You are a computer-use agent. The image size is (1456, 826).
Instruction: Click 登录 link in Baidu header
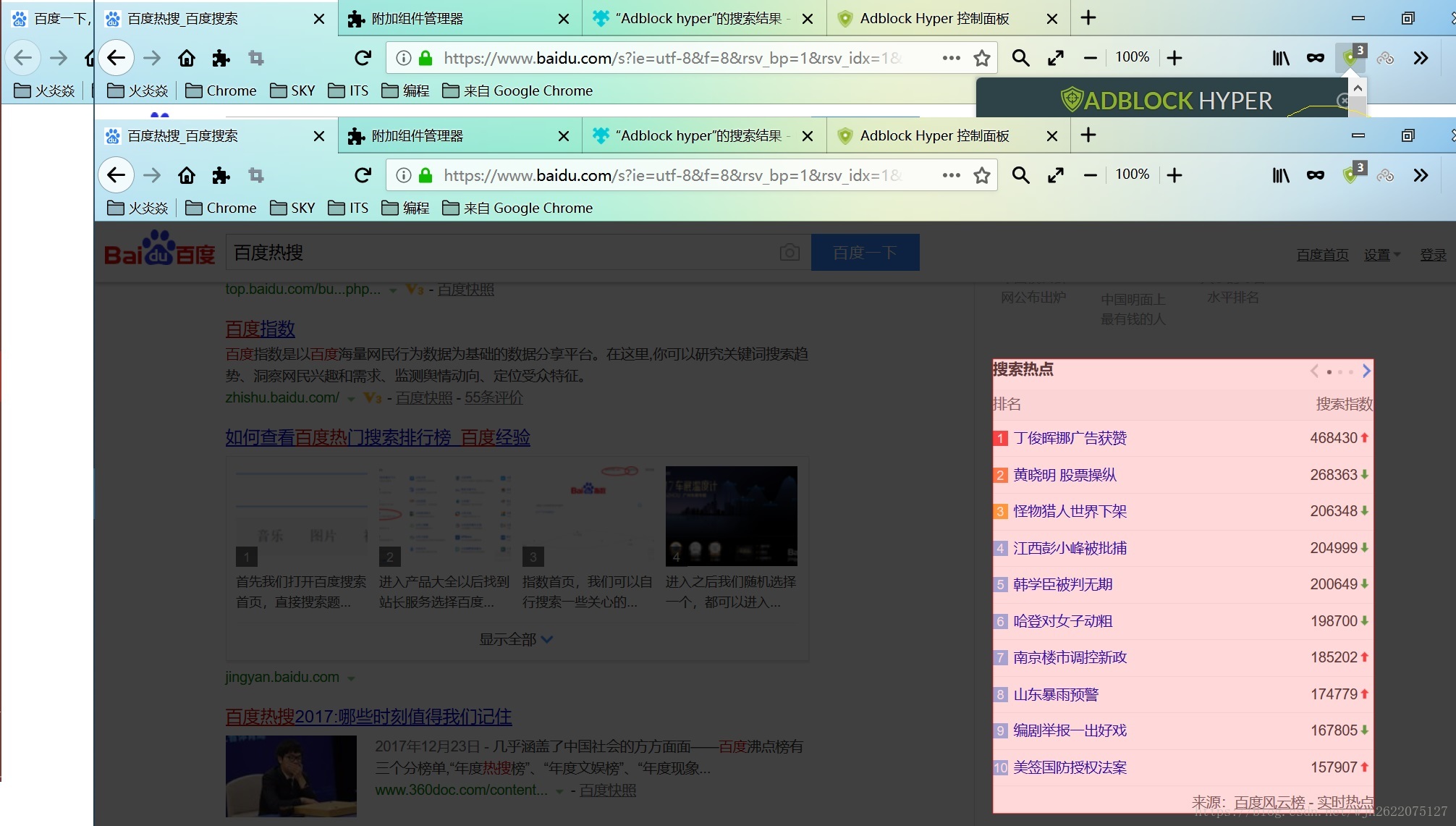coord(1433,255)
